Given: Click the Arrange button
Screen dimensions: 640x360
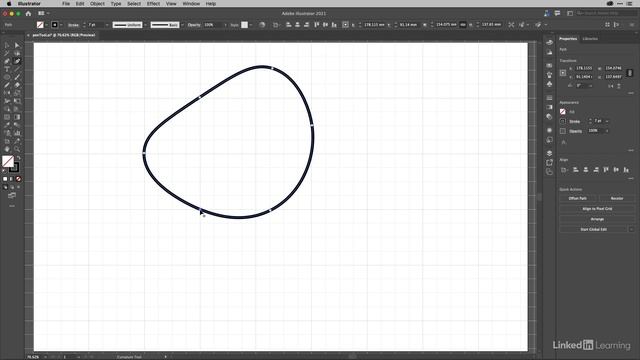Looking at the screenshot, I should pos(597,219).
